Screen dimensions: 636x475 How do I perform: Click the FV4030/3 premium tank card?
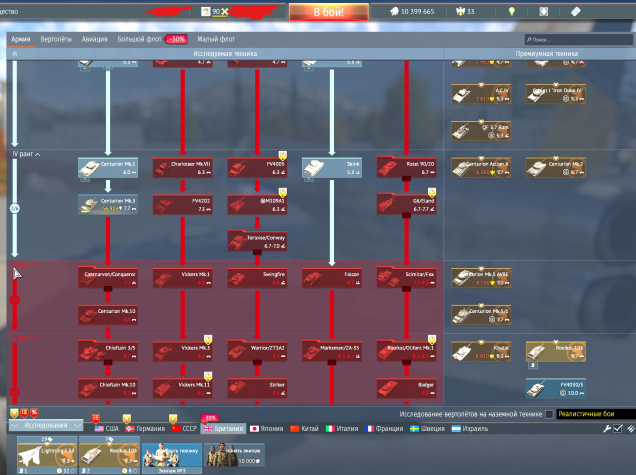(555, 387)
